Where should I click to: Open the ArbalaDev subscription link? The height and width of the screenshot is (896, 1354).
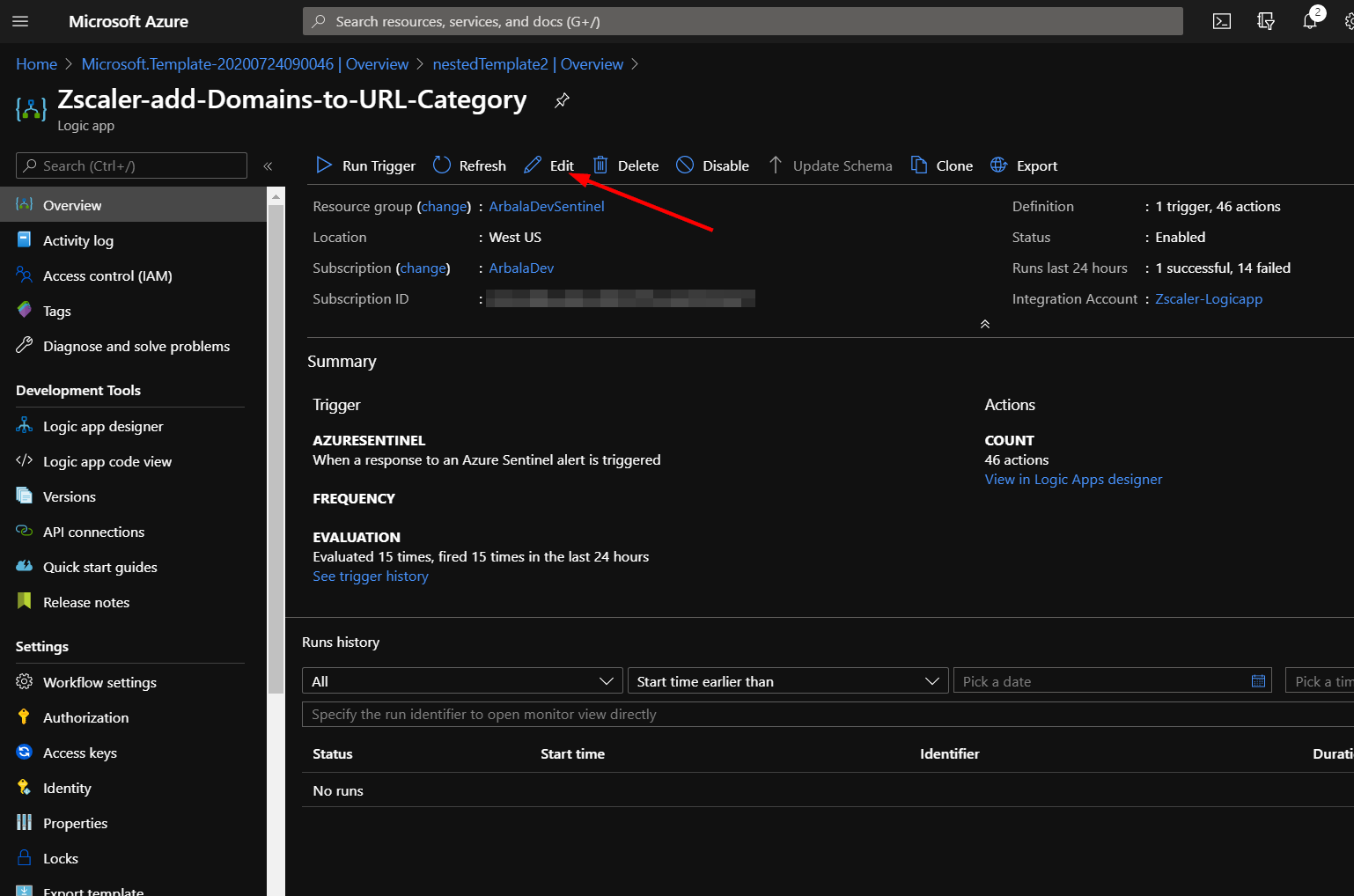click(521, 268)
